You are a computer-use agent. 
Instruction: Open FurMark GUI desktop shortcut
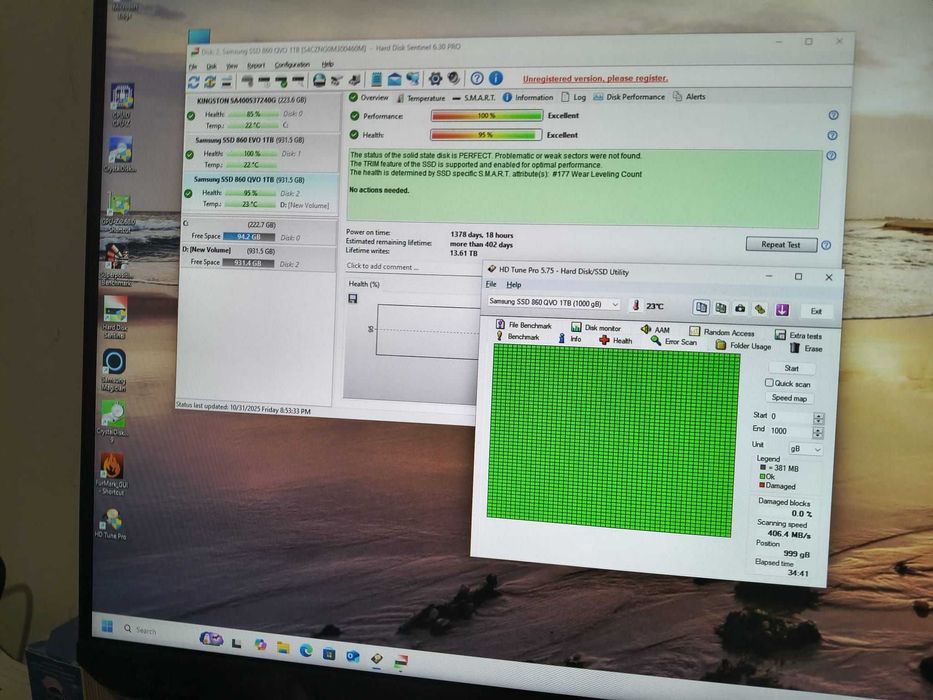[111, 474]
